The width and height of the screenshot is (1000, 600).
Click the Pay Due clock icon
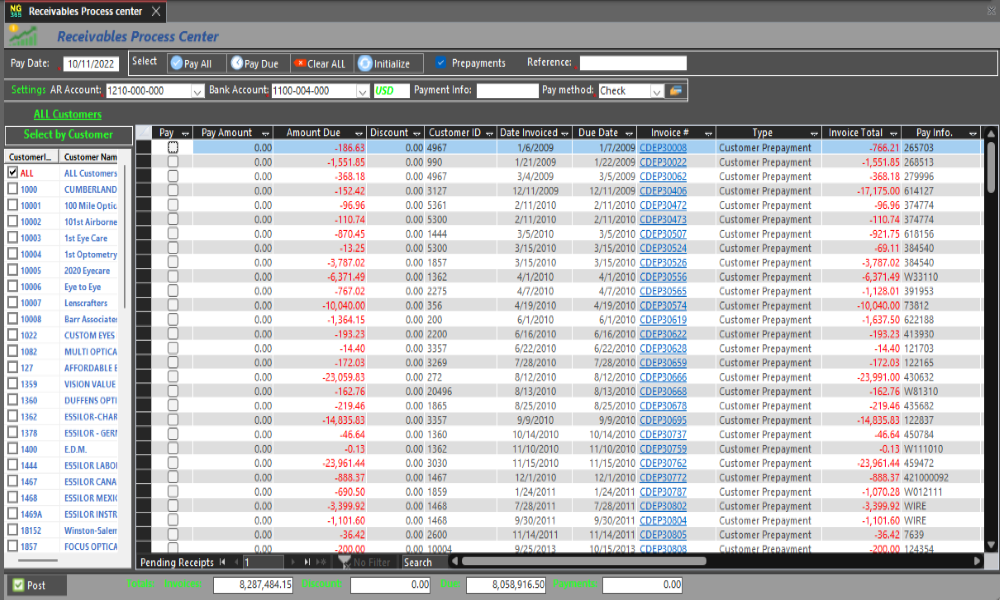point(237,63)
